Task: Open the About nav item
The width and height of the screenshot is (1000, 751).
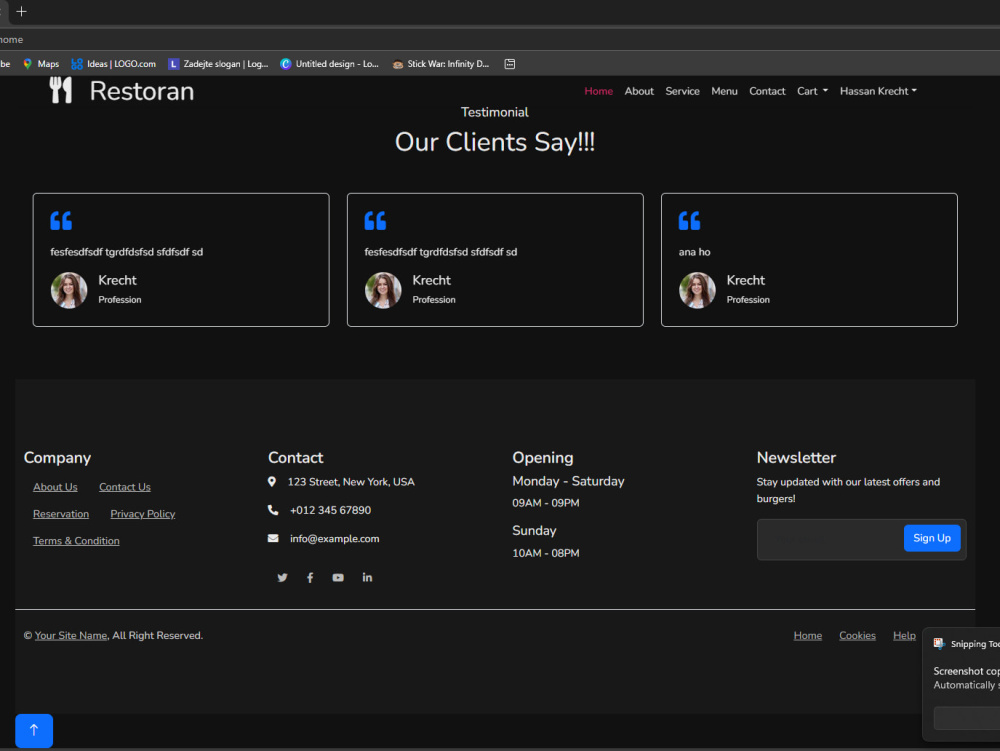Action: [x=639, y=91]
